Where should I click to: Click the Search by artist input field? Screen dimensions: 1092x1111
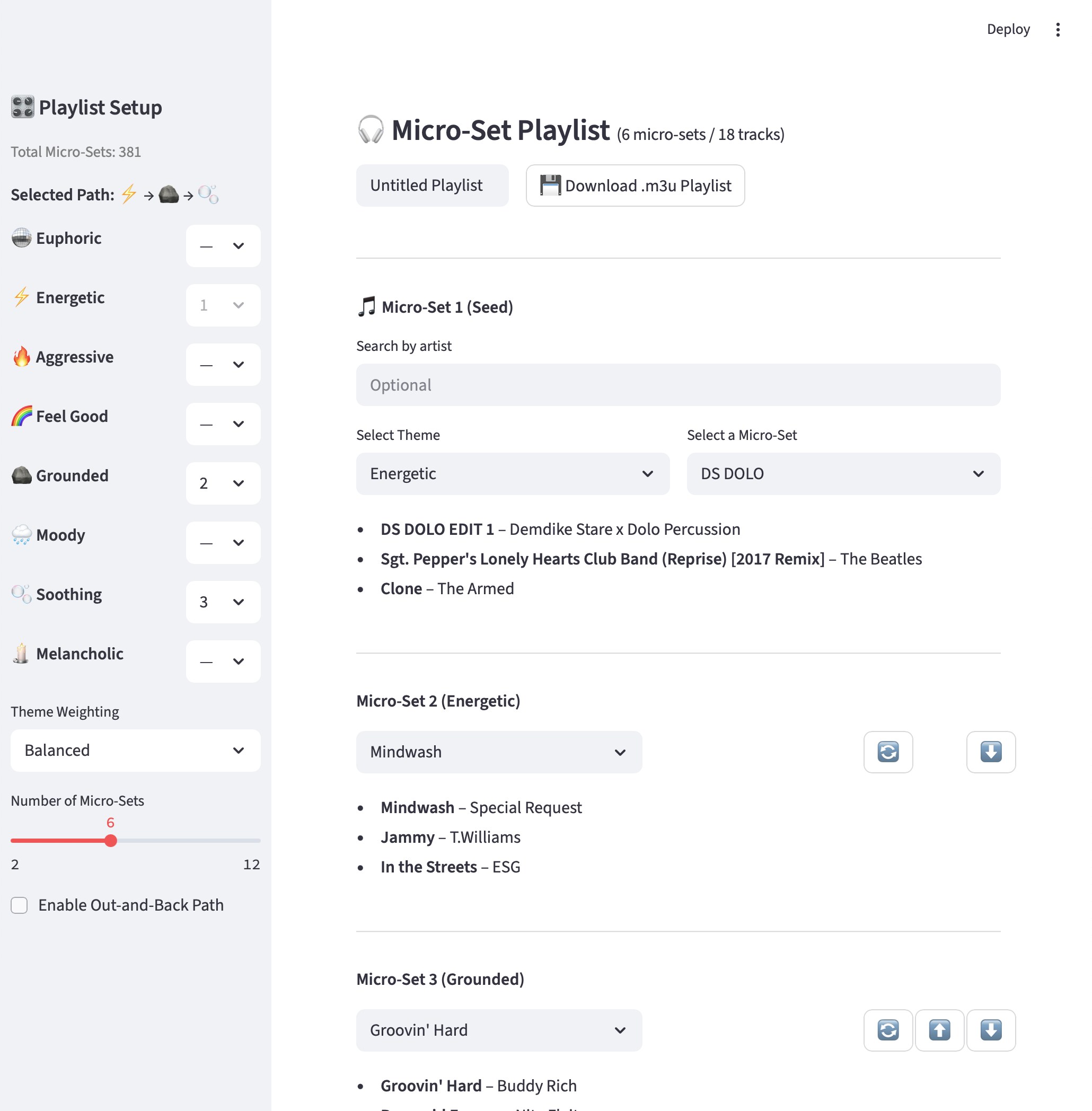[678, 385]
